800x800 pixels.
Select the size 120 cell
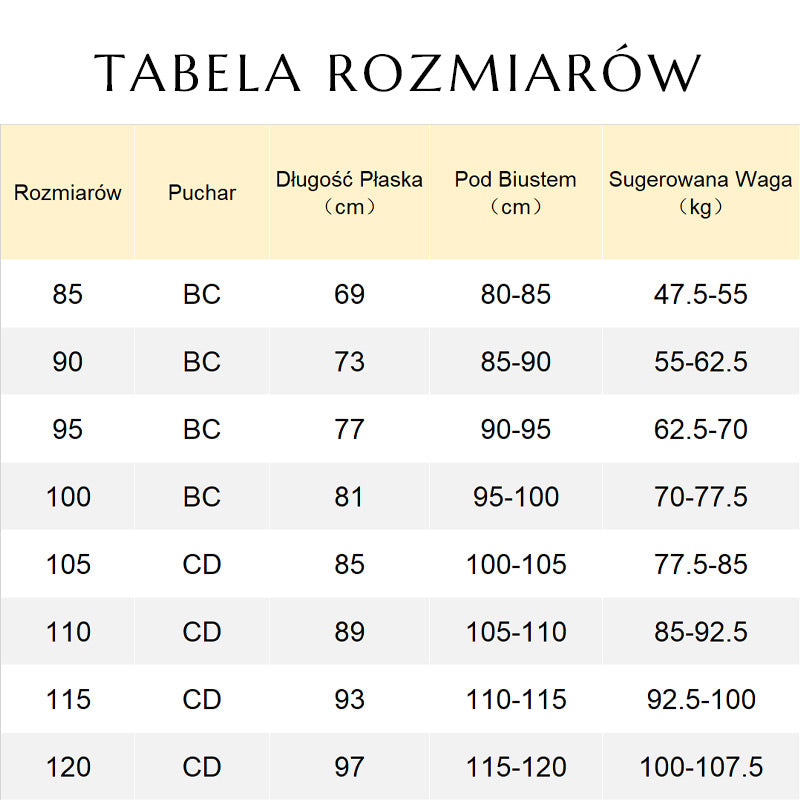coord(68,767)
